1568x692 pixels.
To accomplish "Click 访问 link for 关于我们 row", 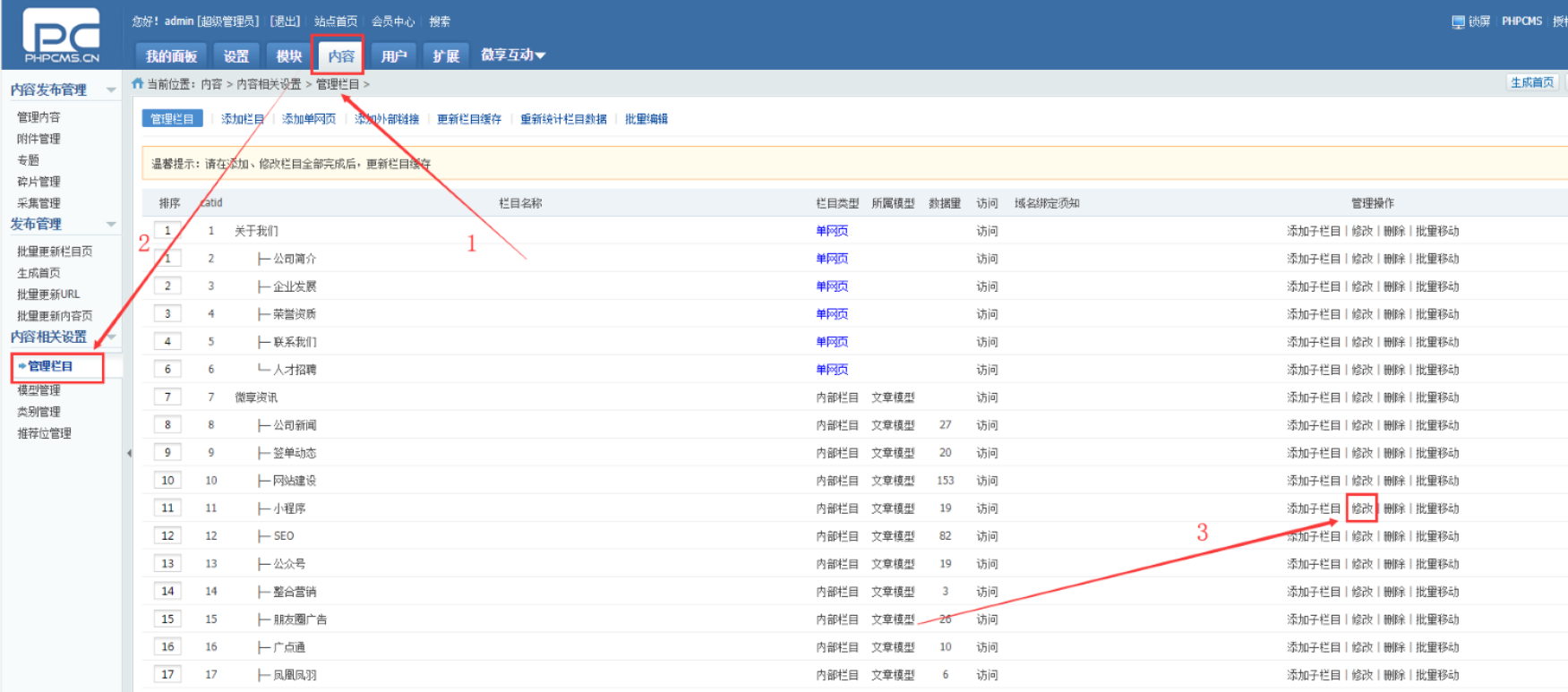I will coord(987,231).
